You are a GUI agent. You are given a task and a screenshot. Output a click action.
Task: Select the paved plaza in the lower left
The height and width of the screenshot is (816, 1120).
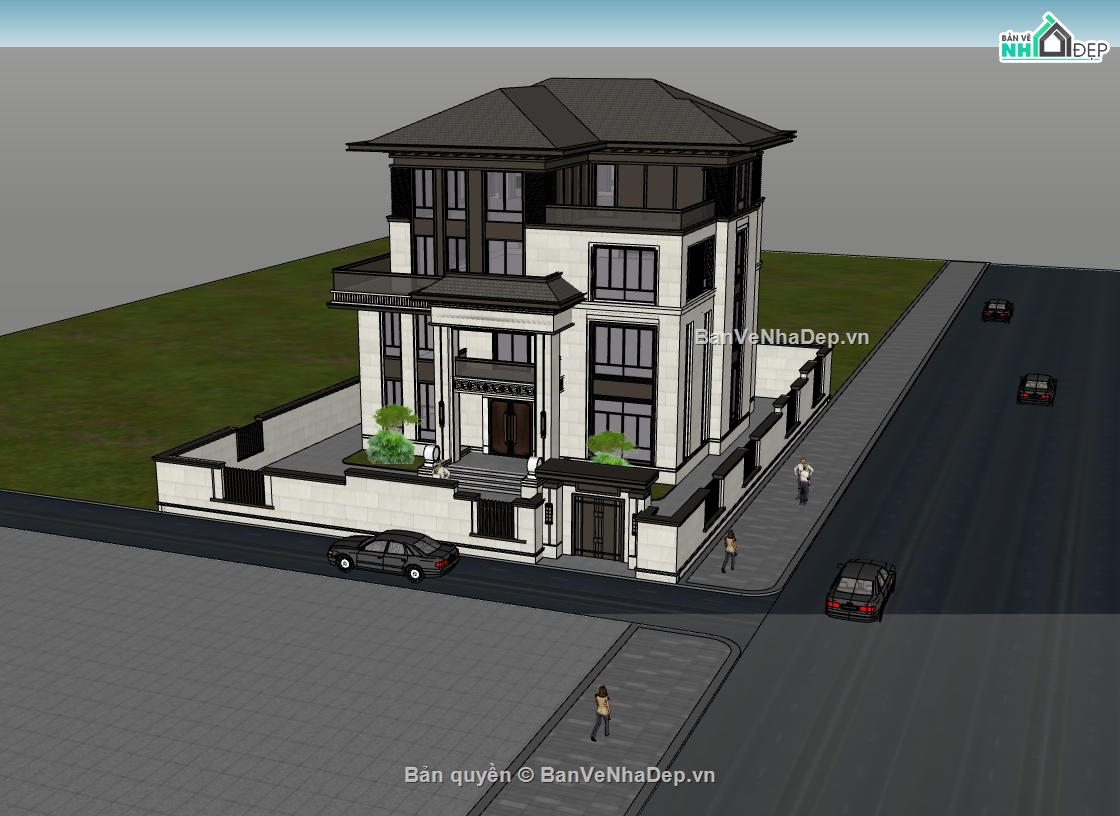(x=250, y=680)
